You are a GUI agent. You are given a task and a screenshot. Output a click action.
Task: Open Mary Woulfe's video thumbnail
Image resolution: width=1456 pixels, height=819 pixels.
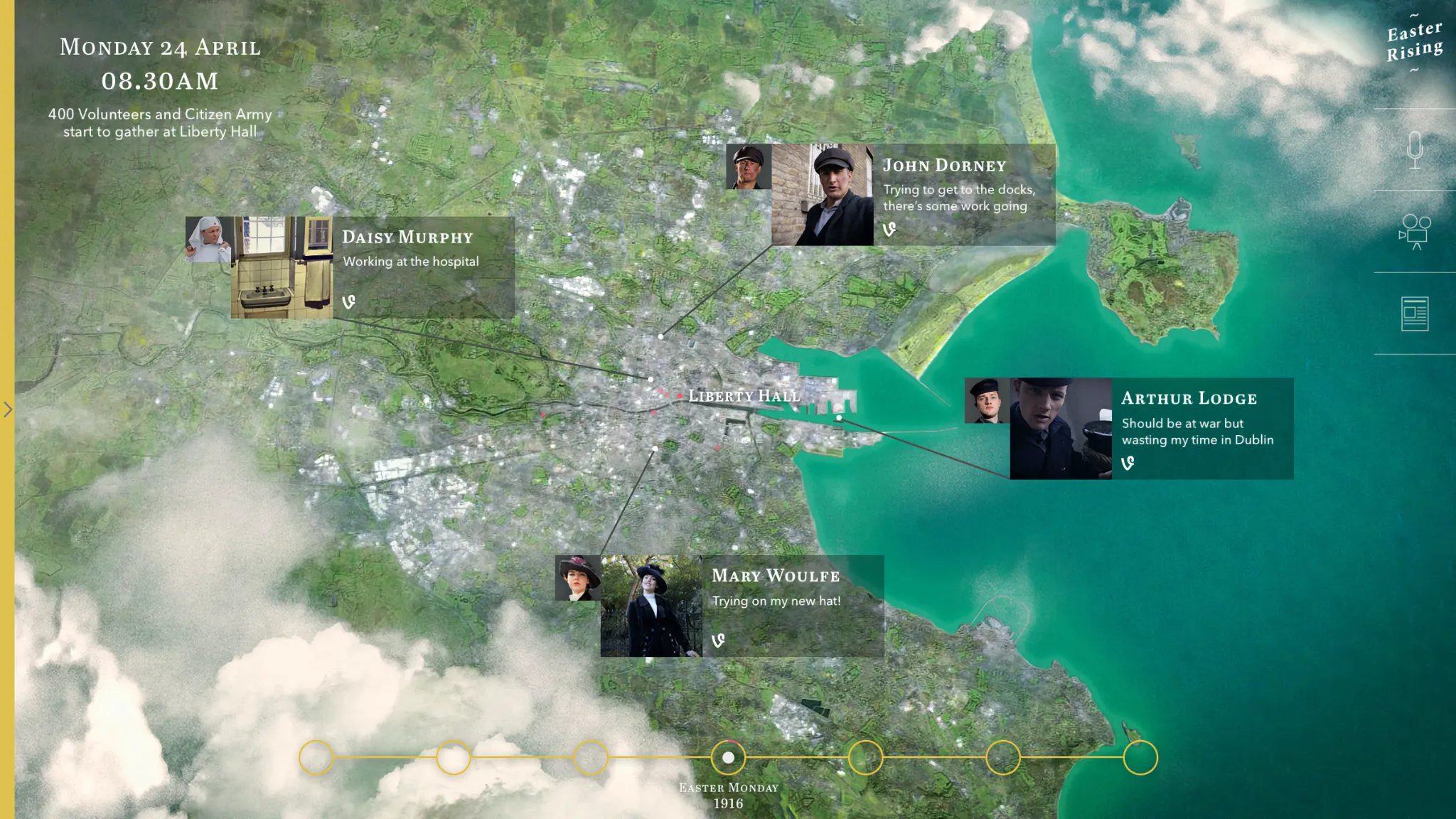tap(651, 606)
